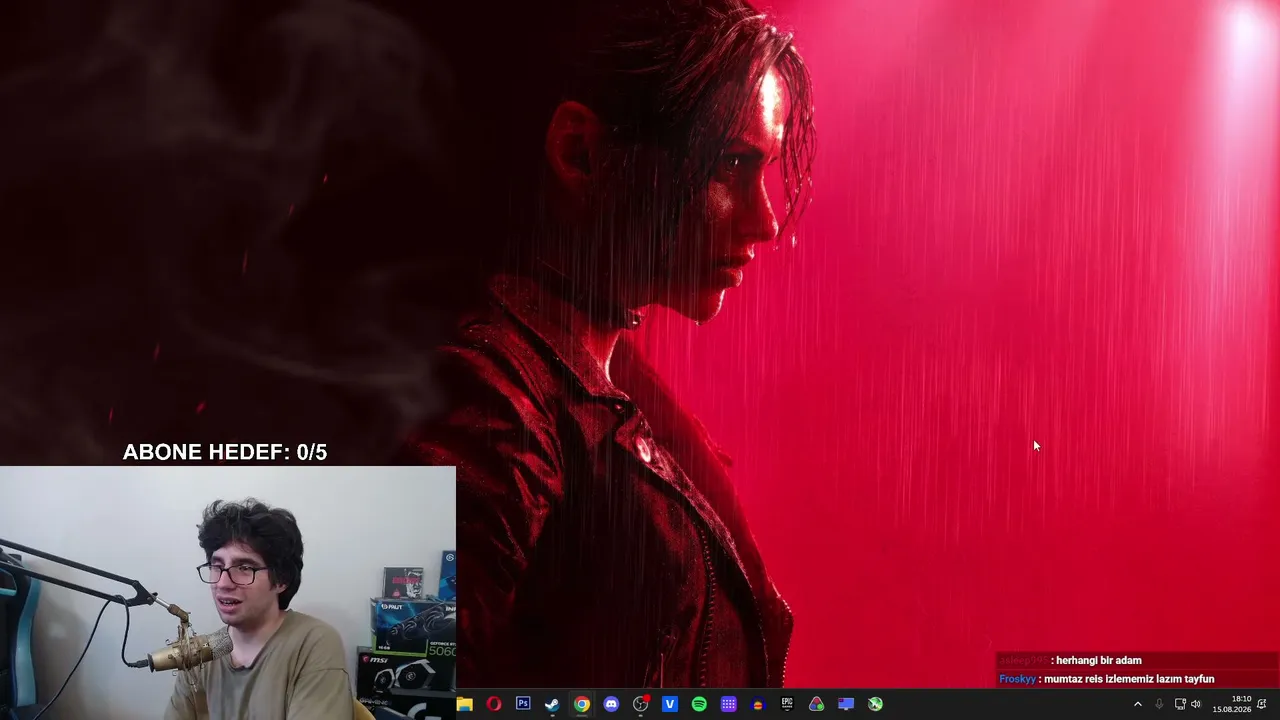The height and width of the screenshot is (720, 1280).
Task: Open Photoshop from the taskbar
Action: point(523,704)
